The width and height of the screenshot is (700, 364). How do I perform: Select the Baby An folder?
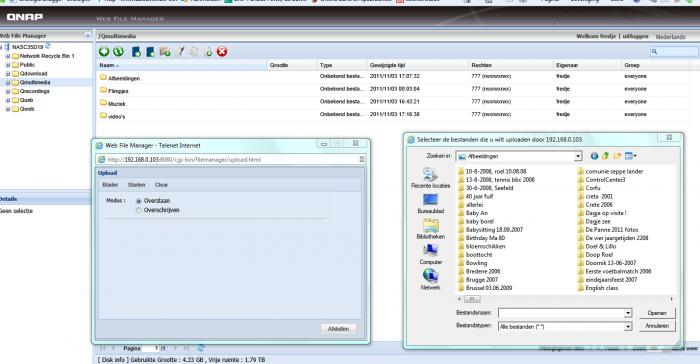473,213
